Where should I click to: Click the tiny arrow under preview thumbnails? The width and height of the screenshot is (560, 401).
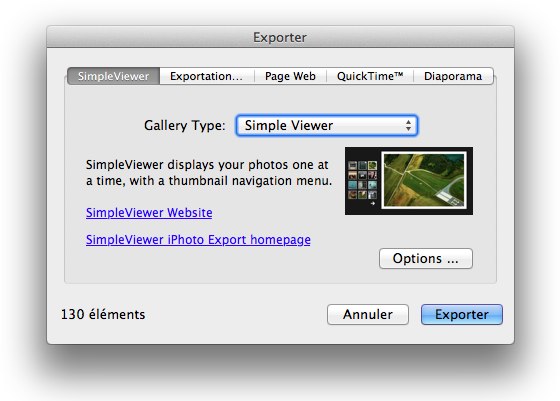tap(373, 204)
